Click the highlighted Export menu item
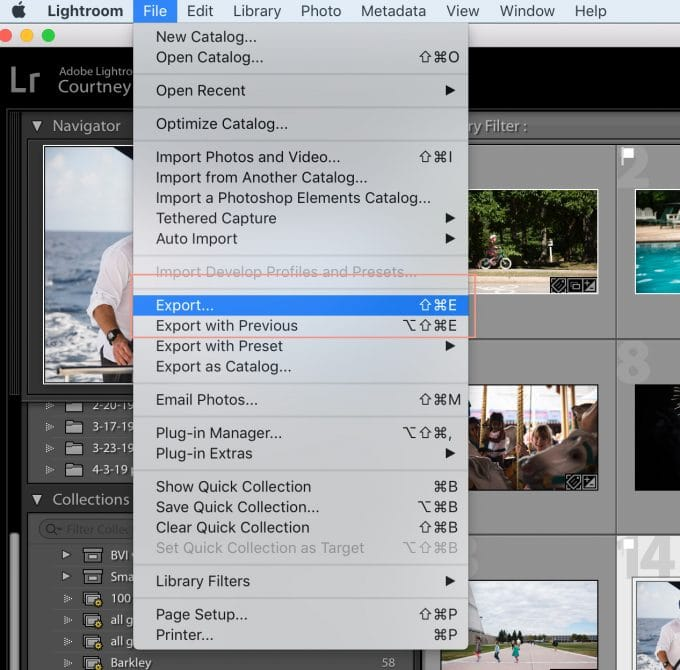 301,305
